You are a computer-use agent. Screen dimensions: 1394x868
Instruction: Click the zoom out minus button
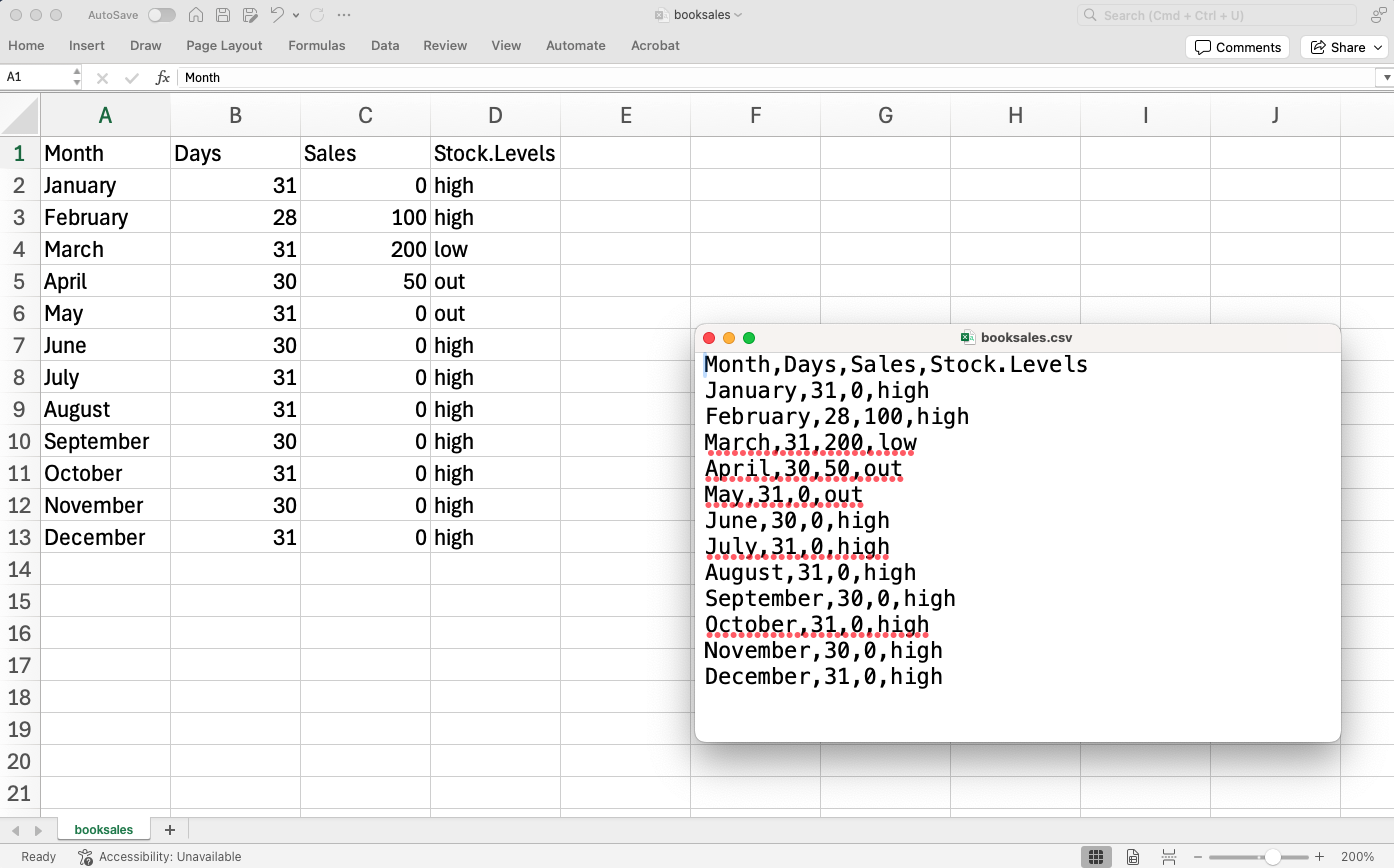(1198, 857)
